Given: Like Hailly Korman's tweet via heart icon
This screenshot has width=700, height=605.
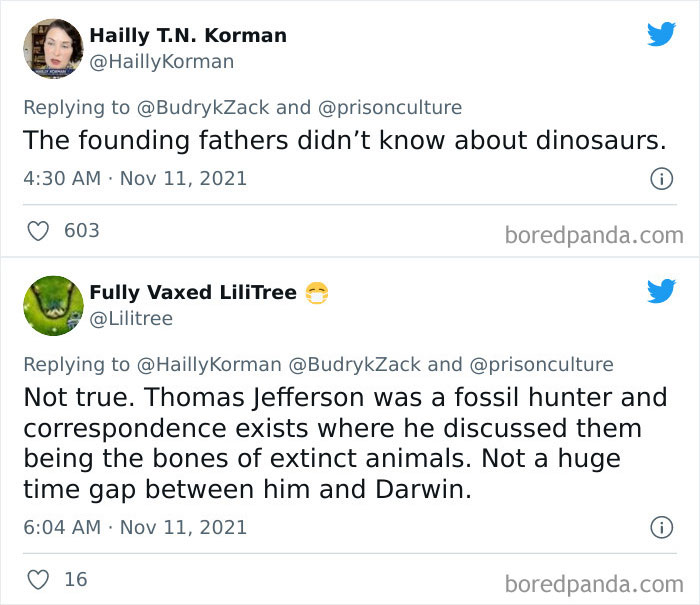Looking at the screenshot, I should pos(38,230).
